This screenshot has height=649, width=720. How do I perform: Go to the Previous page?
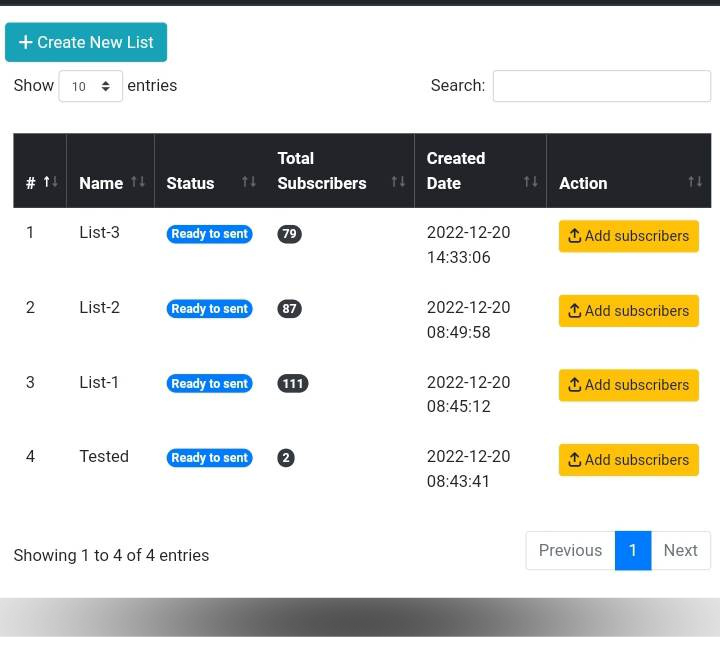(570, 550)
